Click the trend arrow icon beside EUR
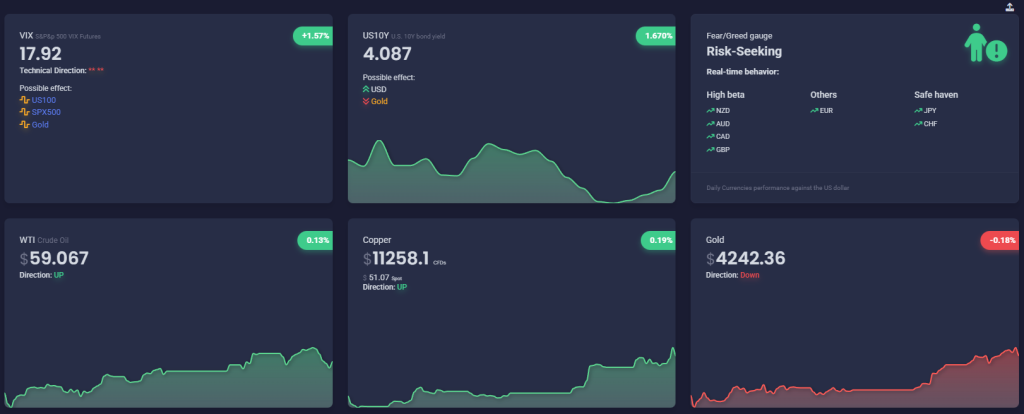1024x414 pixels. 814,110
